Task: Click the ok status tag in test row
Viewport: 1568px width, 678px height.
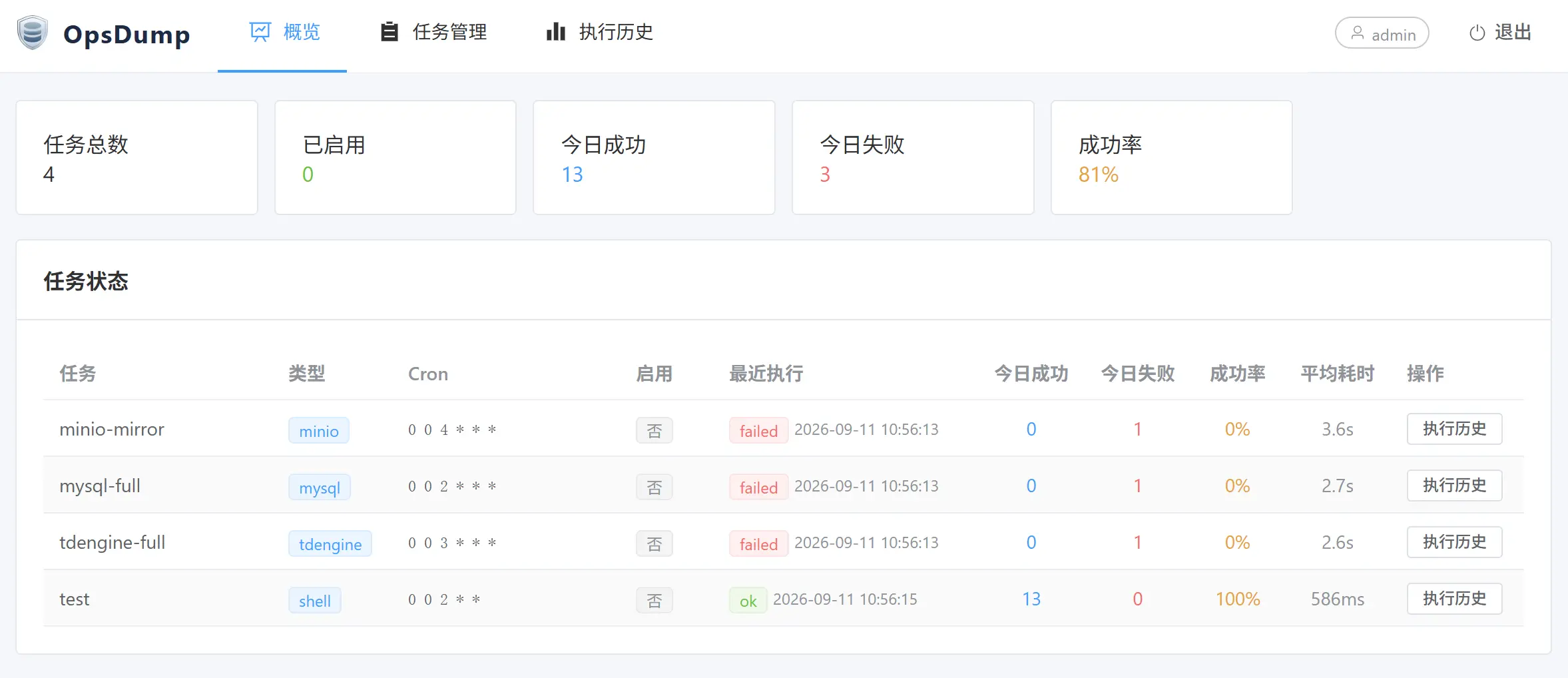Action: click(748, 600)
